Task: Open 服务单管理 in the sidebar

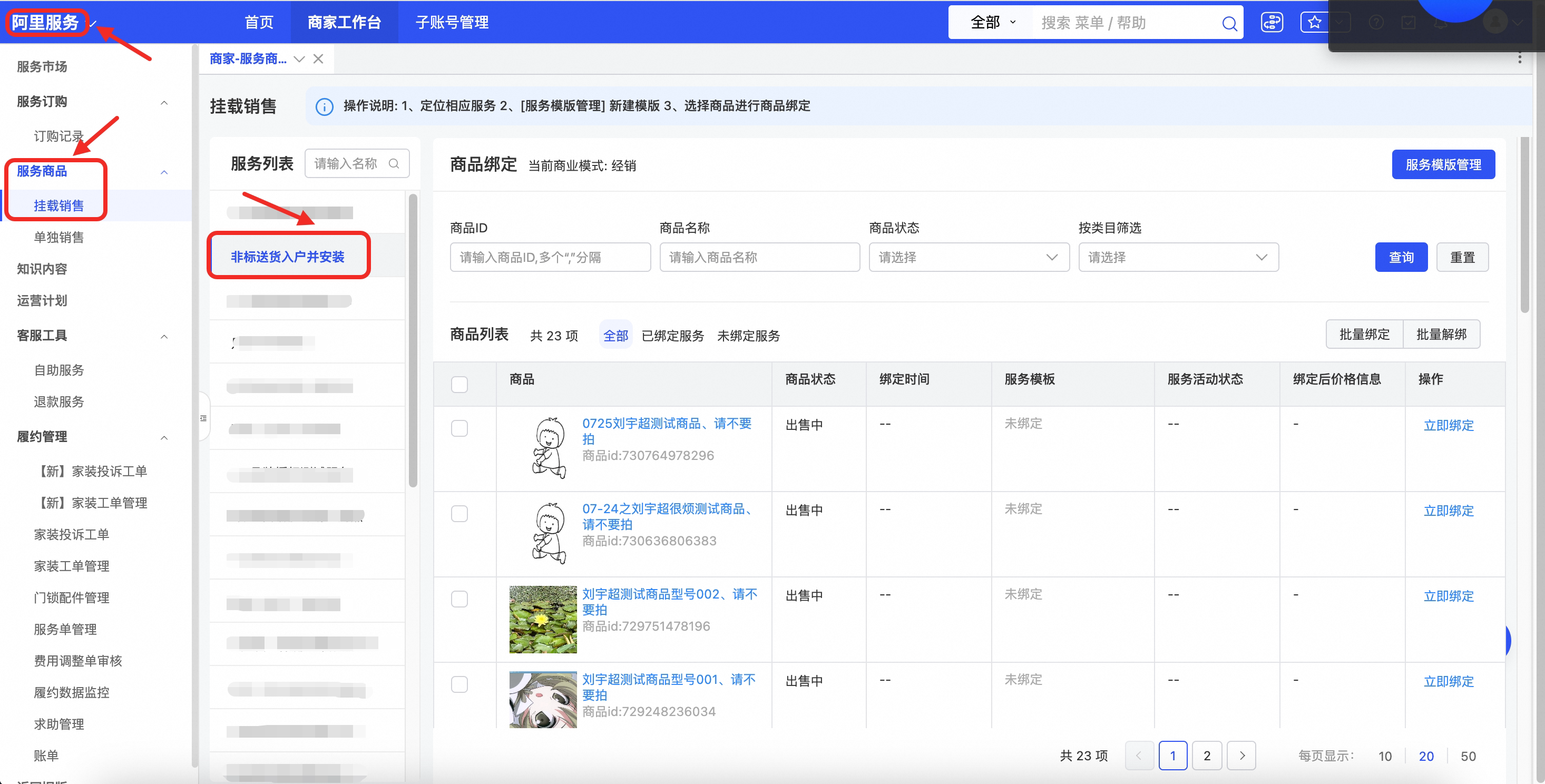Action: click(65, 629)
